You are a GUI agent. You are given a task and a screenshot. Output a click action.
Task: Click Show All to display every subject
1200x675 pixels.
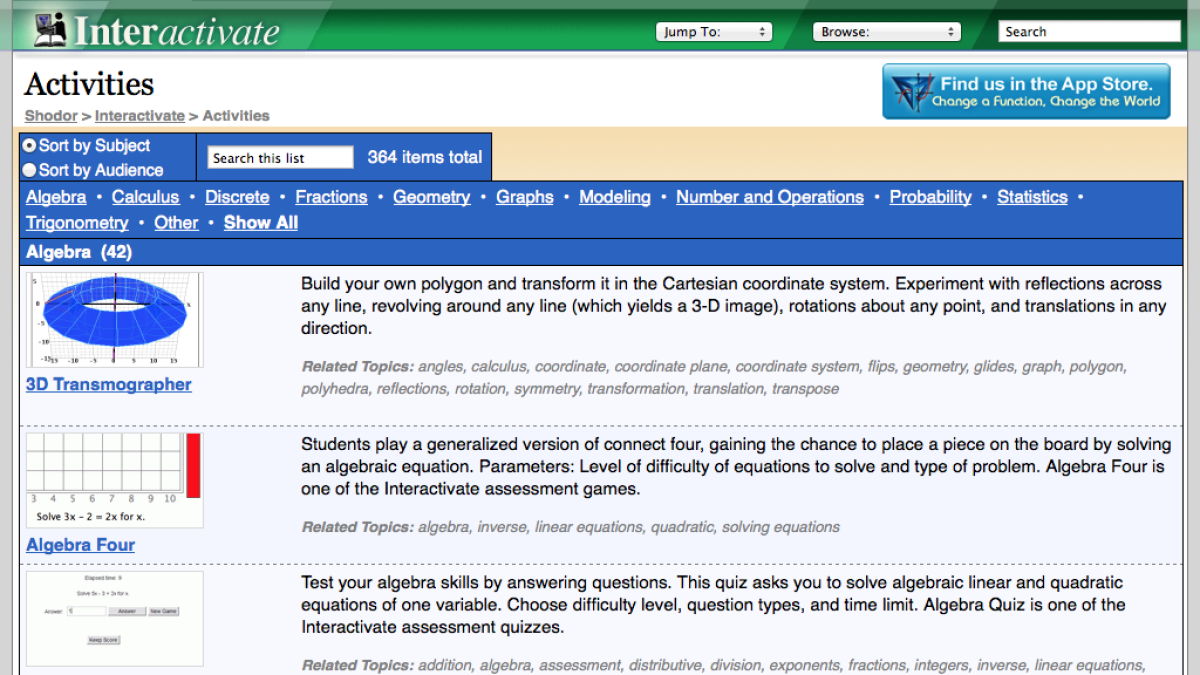(260, 222)
